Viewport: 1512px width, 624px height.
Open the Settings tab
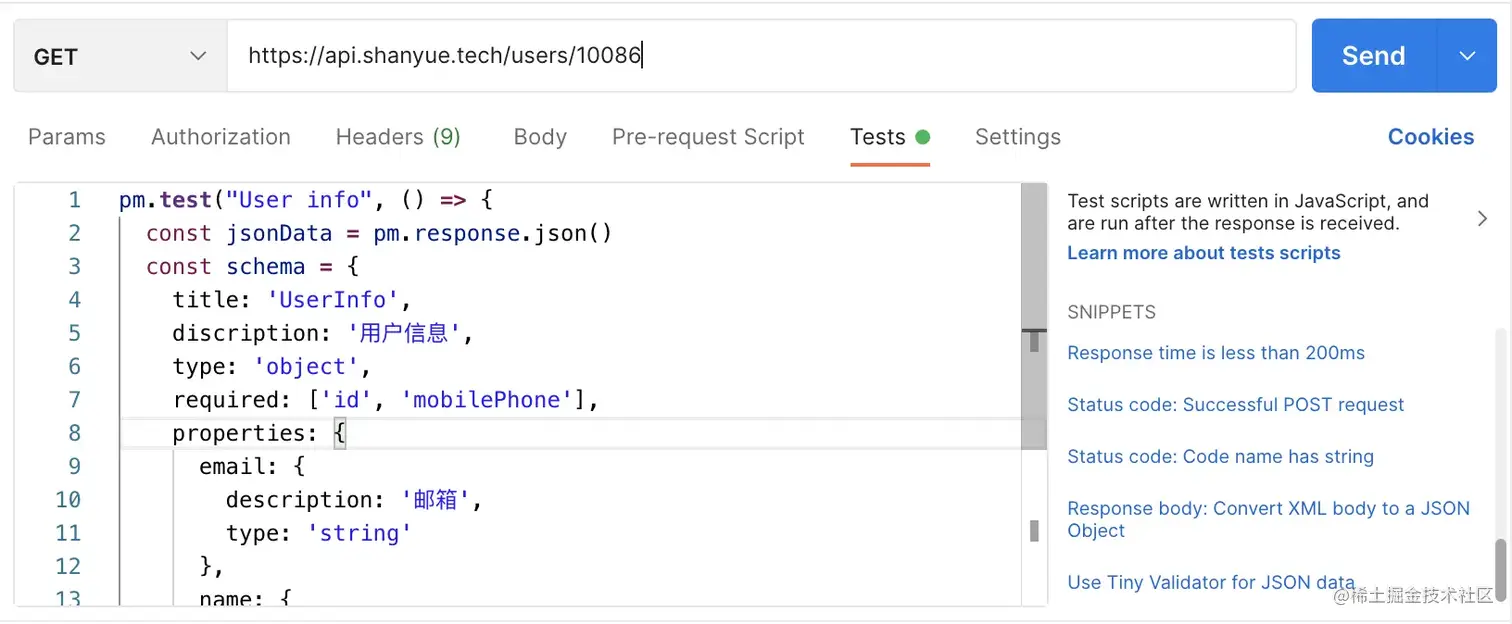[1018, 137]
